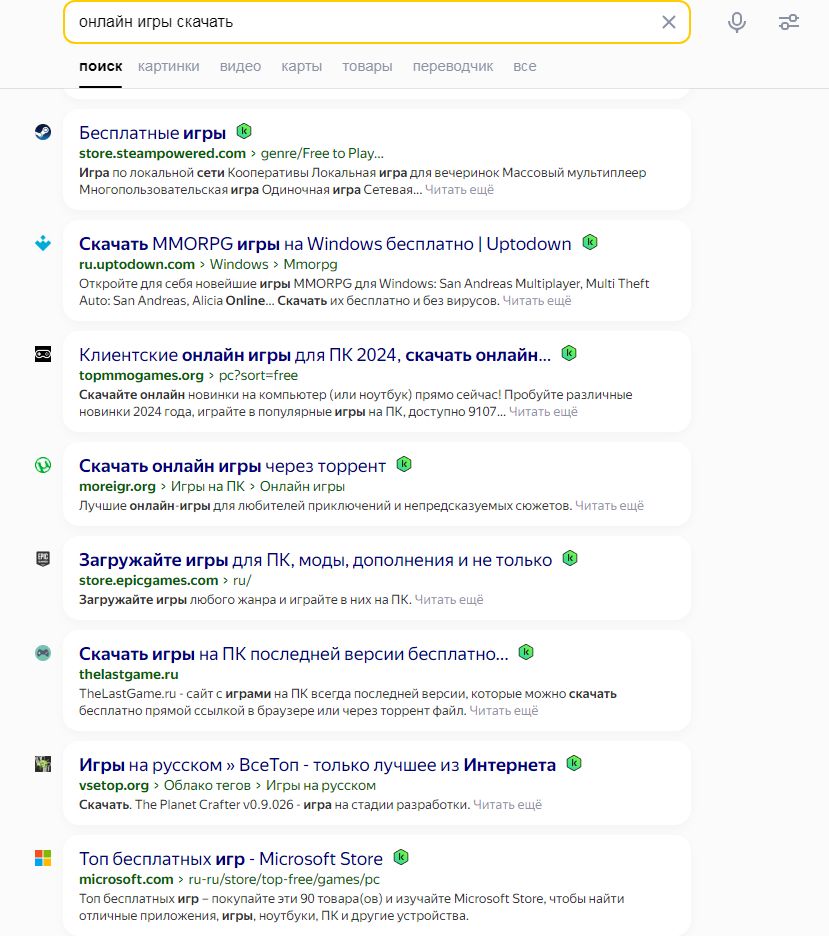This screenshot has width=829, height=936.
Task: Click the Uptodown favicon icon
Action: [43, 243]
